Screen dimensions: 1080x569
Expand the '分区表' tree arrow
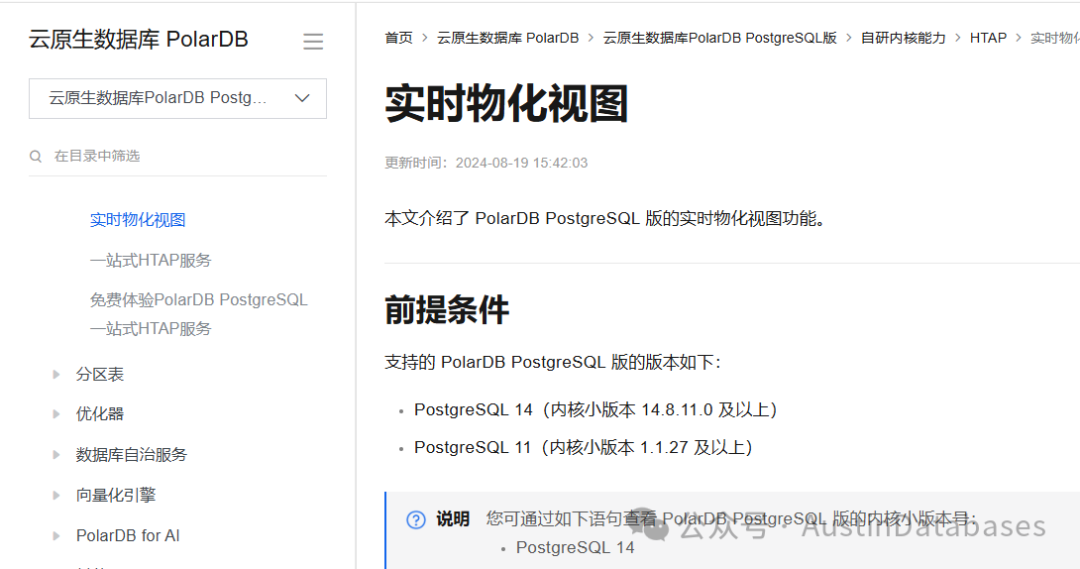pyautogui.click(x=56, y=375)
